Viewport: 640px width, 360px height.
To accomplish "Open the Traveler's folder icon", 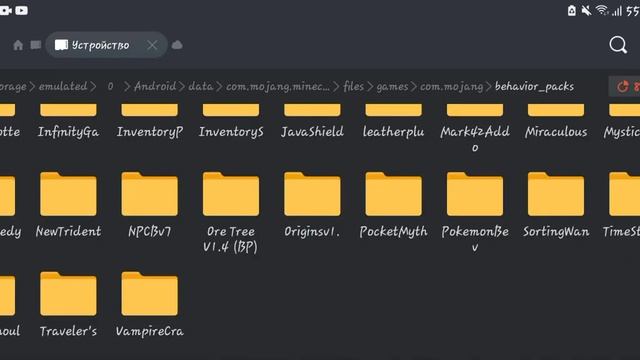I will (68, 293).
